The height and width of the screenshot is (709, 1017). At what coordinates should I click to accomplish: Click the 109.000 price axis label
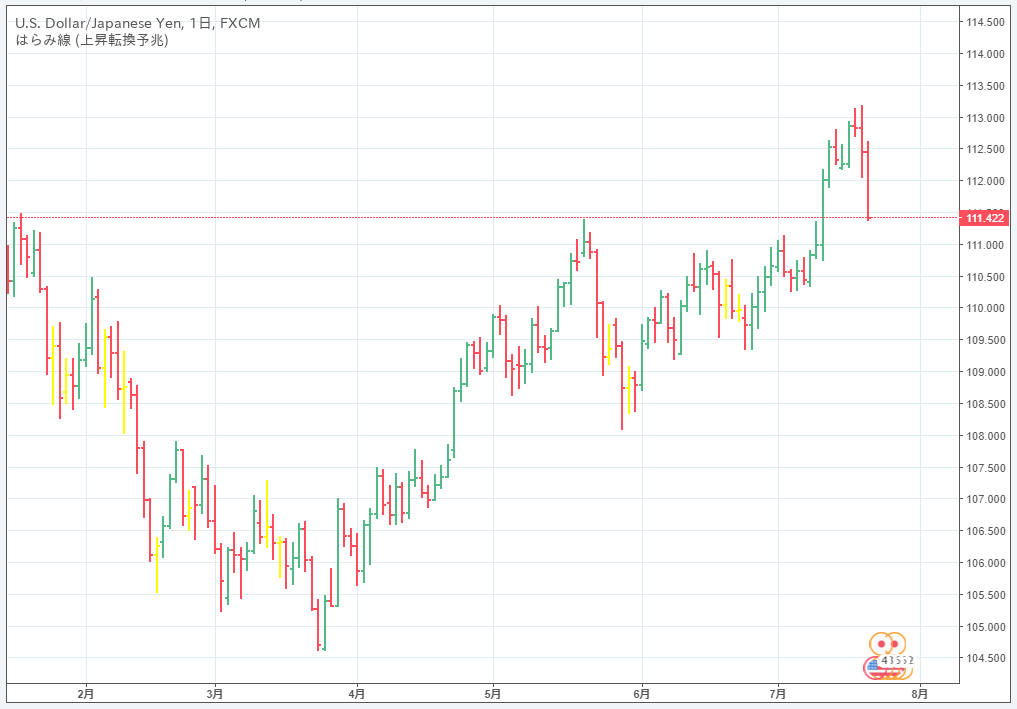985,372
